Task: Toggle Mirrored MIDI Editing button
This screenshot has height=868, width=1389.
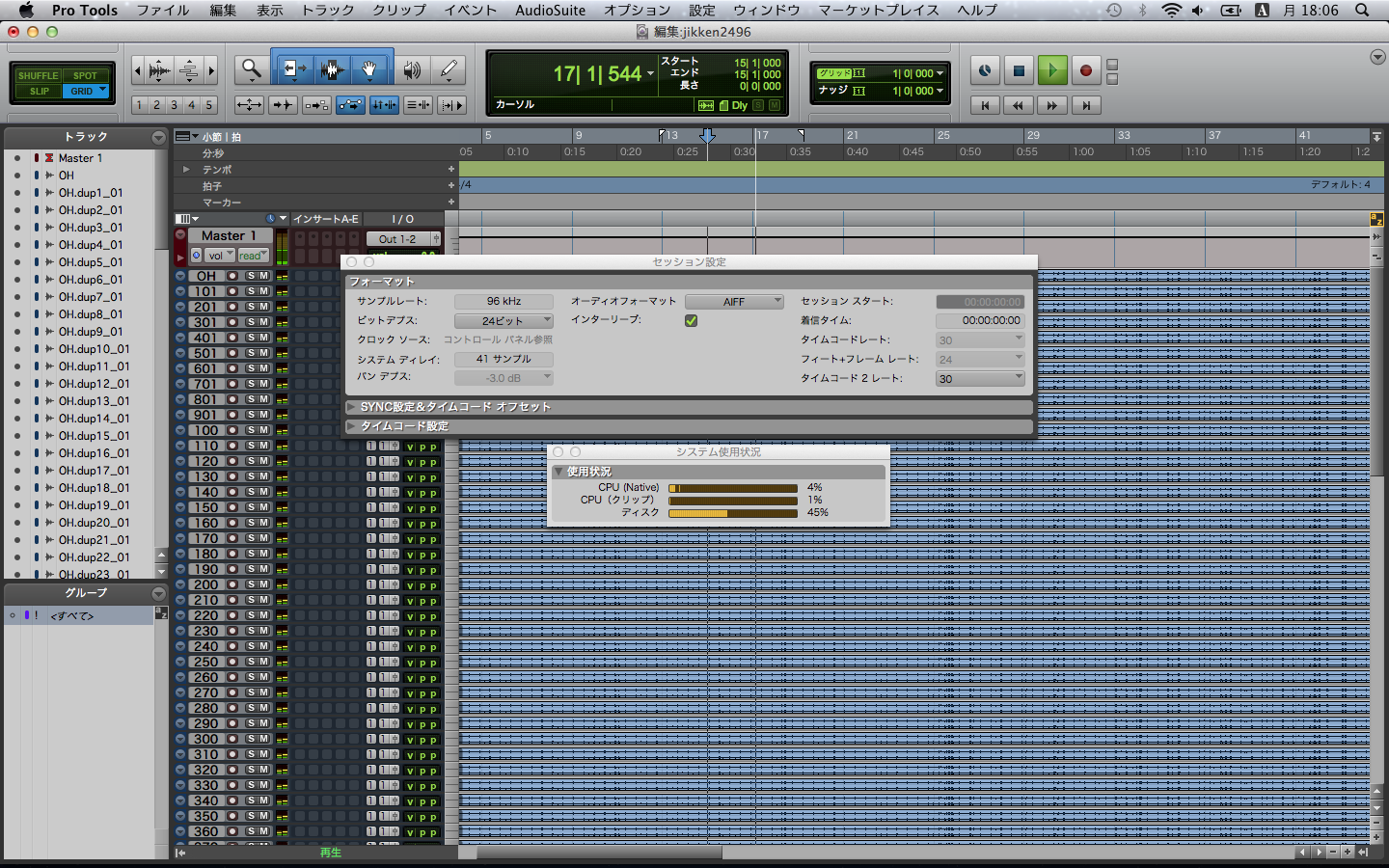Action: [316, 105]
